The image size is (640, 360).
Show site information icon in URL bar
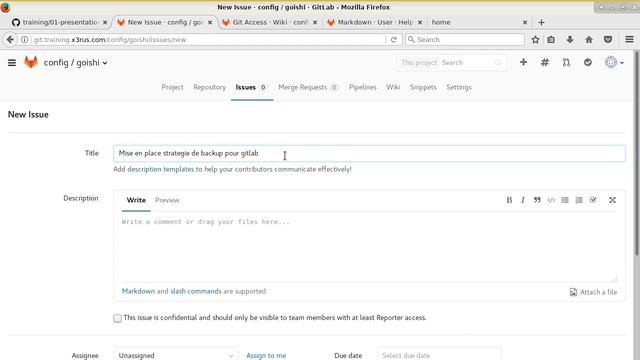[x=24, y=40]
